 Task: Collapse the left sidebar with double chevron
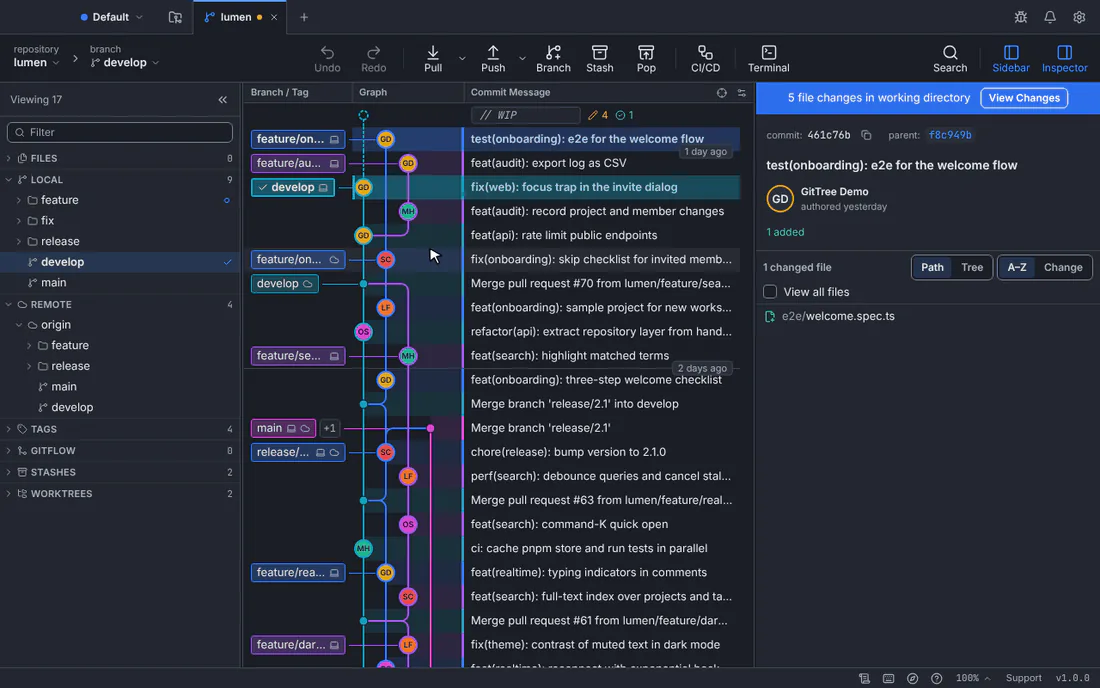tap(222, 100)
